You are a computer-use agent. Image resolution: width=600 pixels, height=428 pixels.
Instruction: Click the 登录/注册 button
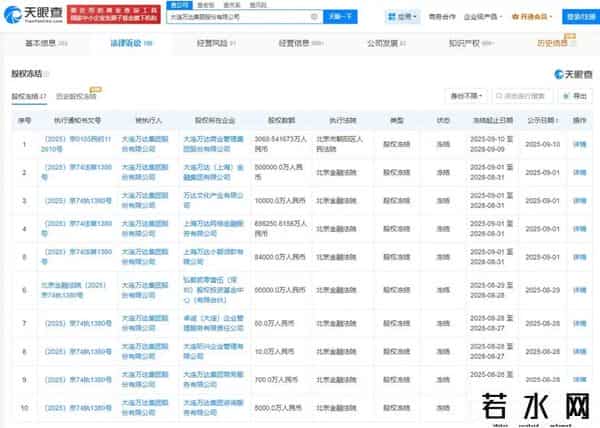click(x=578, y=17)
